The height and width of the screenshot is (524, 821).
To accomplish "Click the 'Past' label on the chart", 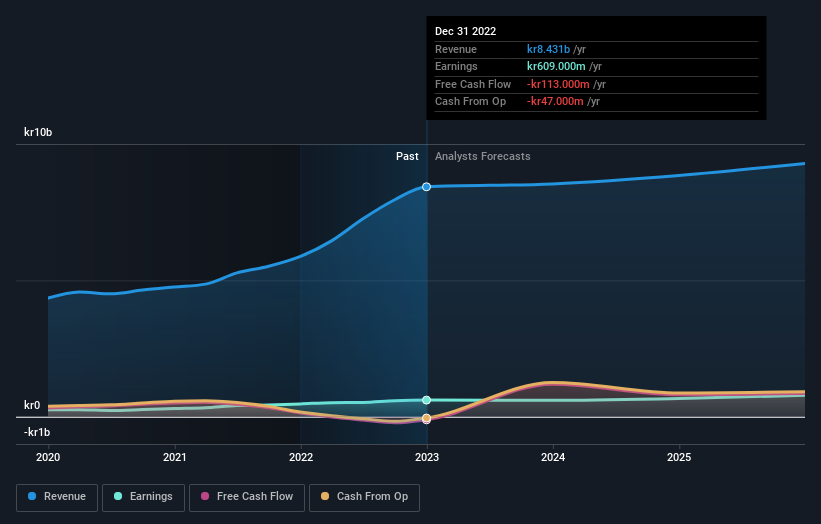I will click(407, 157).
